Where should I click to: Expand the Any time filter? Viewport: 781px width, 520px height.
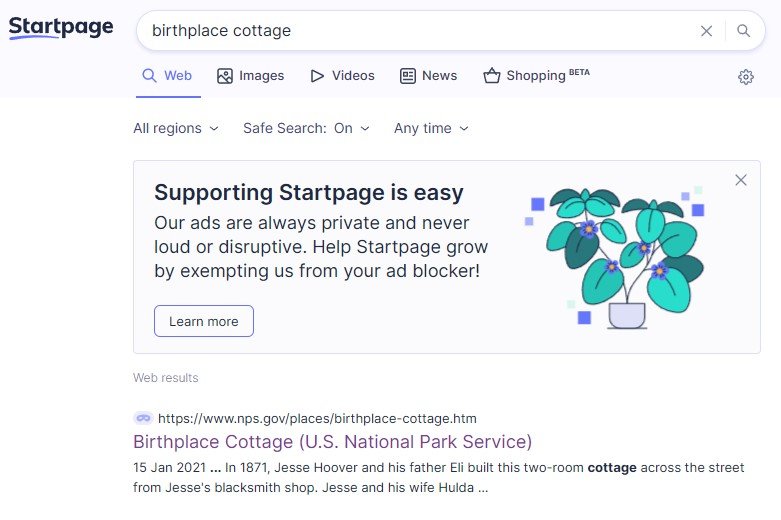click(x=431, y=128)
